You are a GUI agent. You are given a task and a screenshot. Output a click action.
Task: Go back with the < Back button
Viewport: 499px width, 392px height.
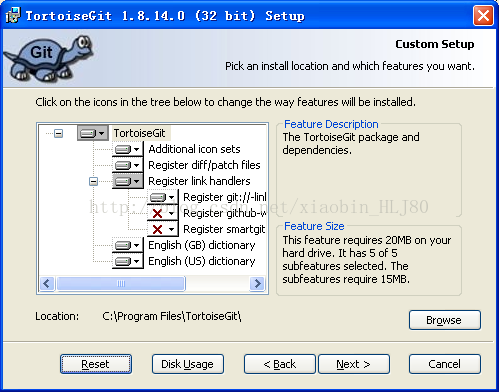tap(280, 364)
